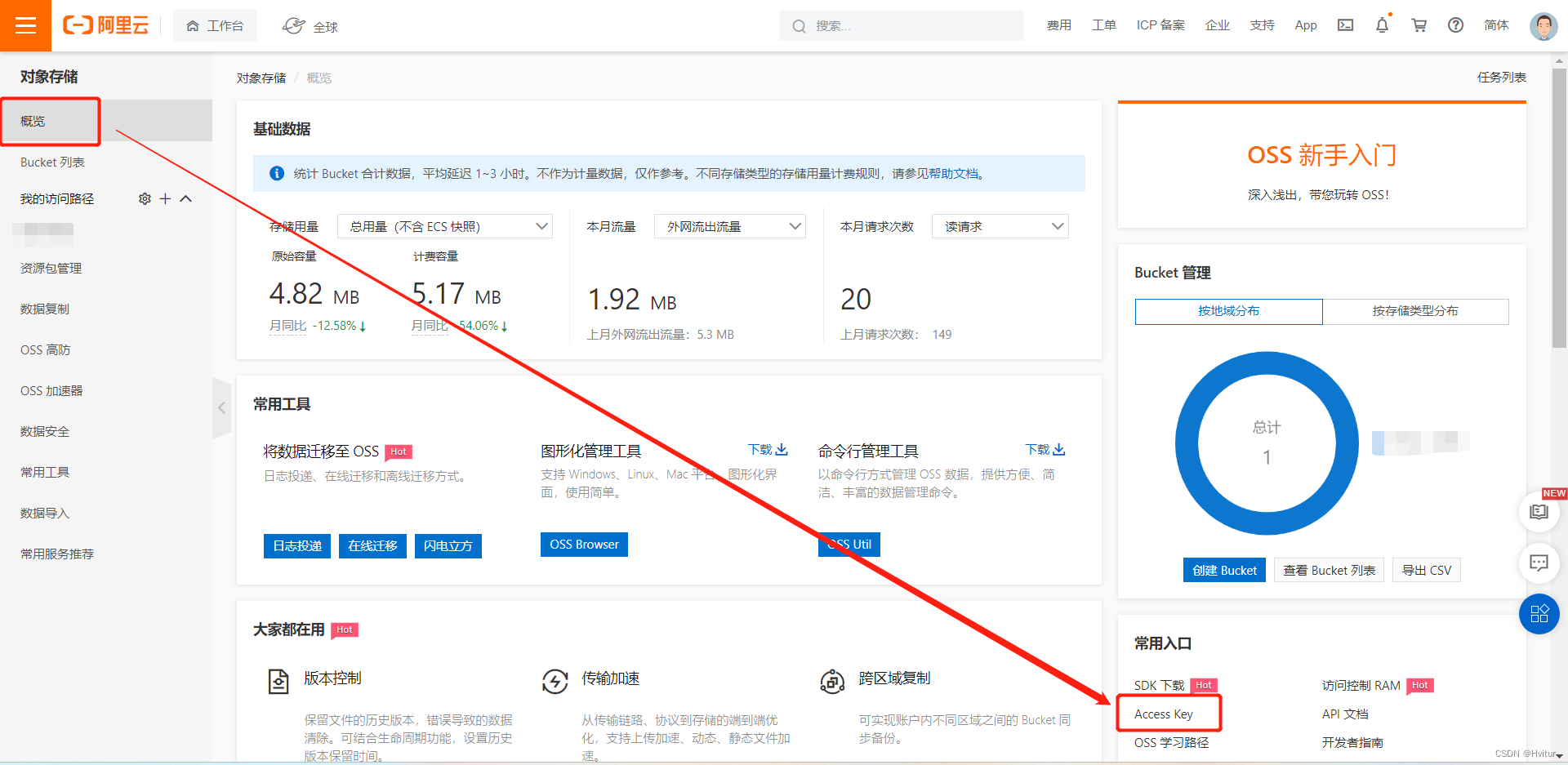Open the user avatar menu
The height and width of the screenshot is (765, 1568).
click(1543, 25)
